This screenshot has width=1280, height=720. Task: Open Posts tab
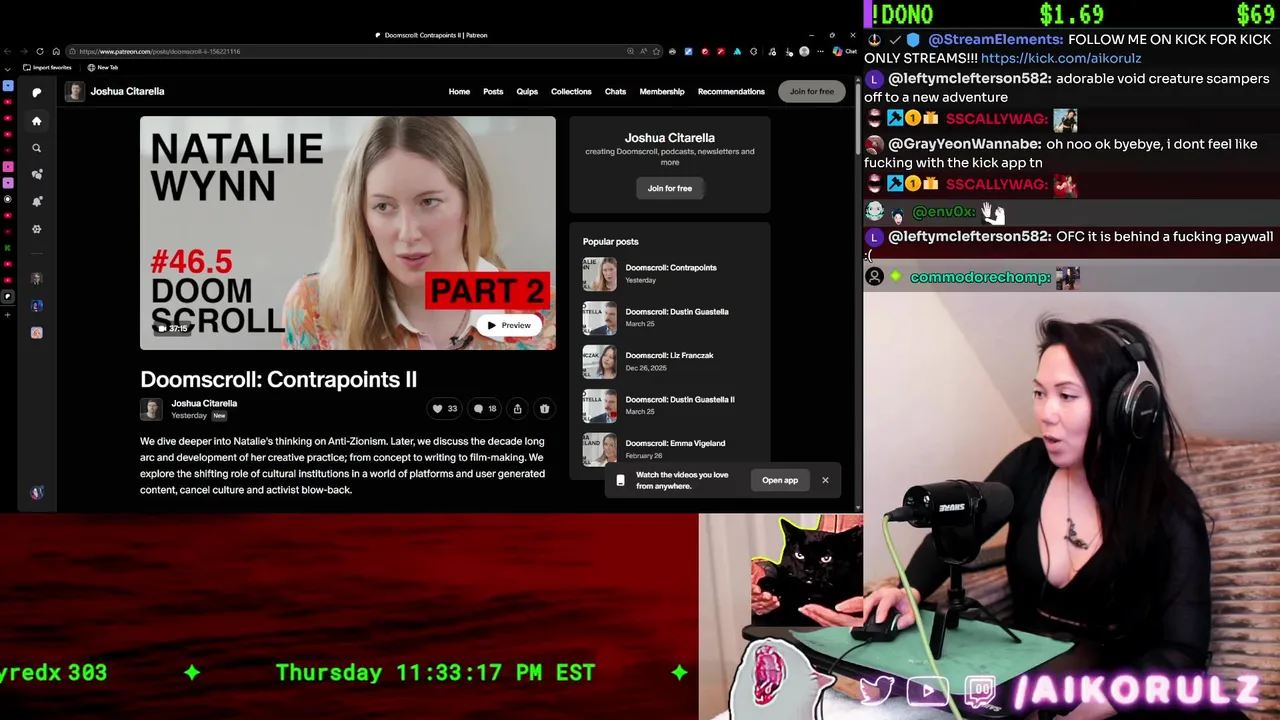click(x=493, y=91)
